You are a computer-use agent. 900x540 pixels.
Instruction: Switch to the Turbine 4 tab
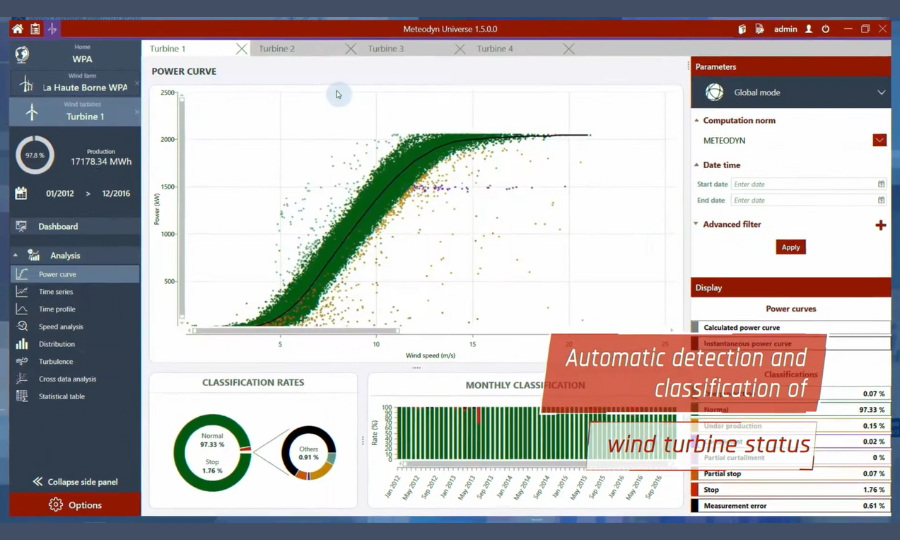click(x=495, y=49)
